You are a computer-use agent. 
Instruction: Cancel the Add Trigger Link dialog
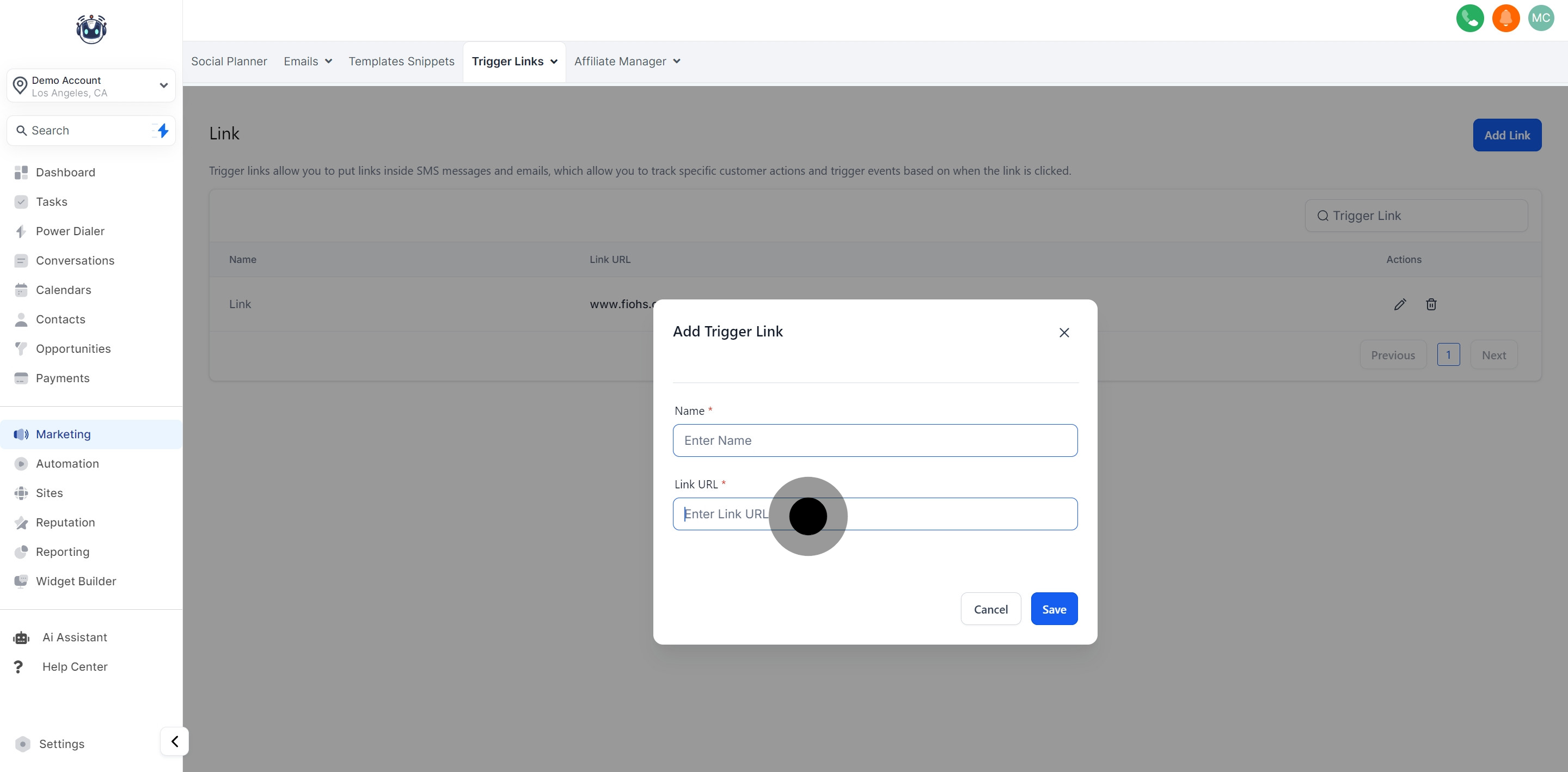pyautogui.click(x=990, y=609)
